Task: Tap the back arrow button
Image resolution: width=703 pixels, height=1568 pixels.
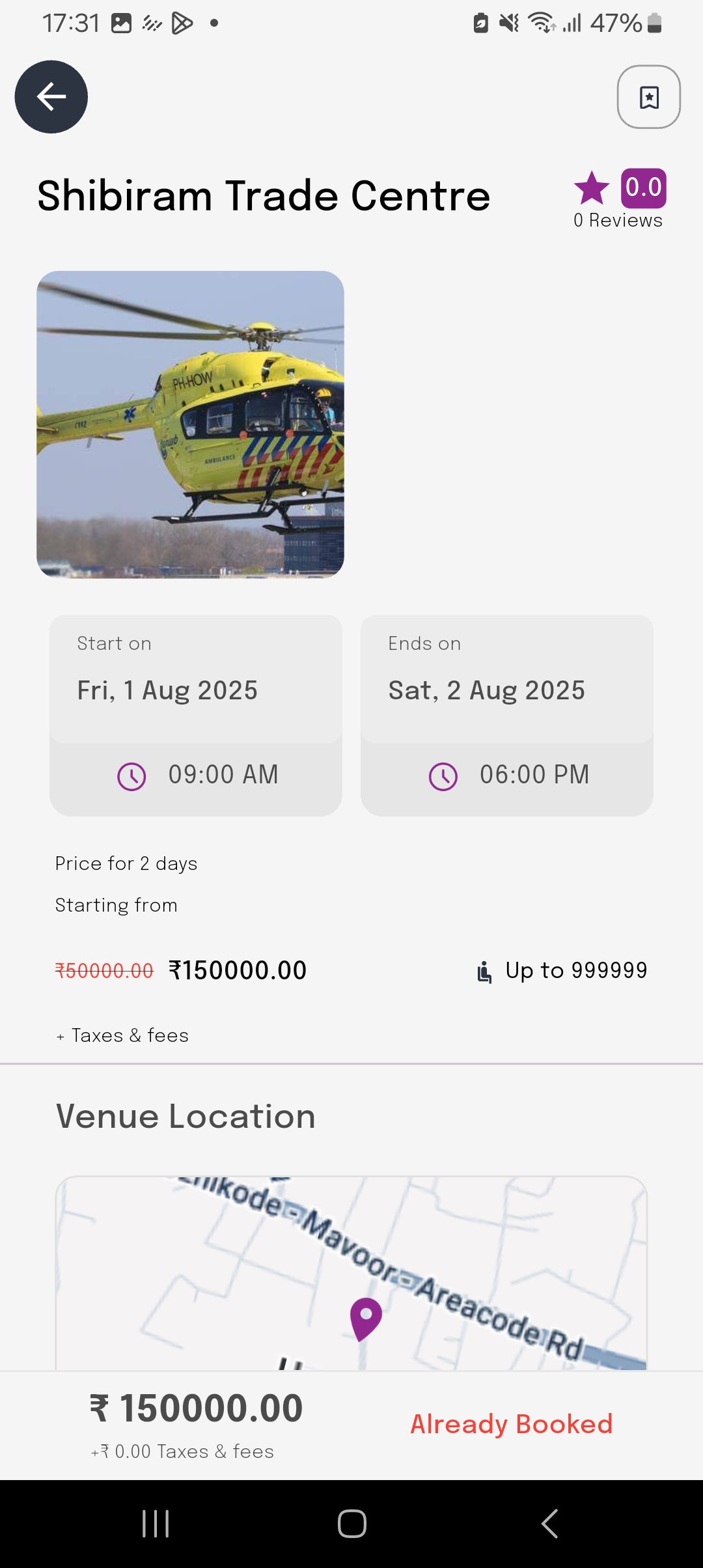Action: click(x=51, y=97)
